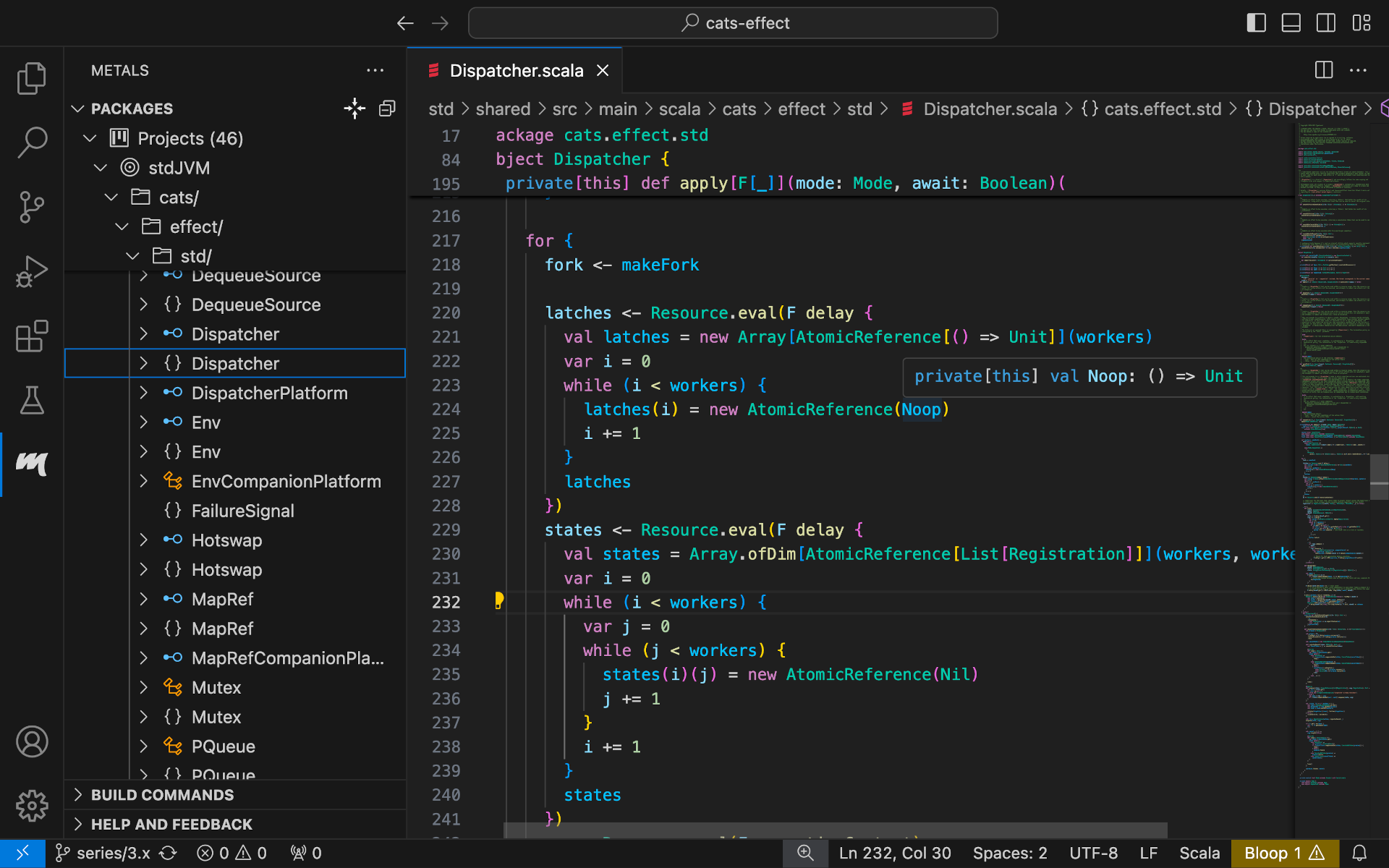Collapse the stdJVM tree node
Image resolution: width=1389 pixels, height=868 pixels.
pyautogui.click(x=101, y=168)
